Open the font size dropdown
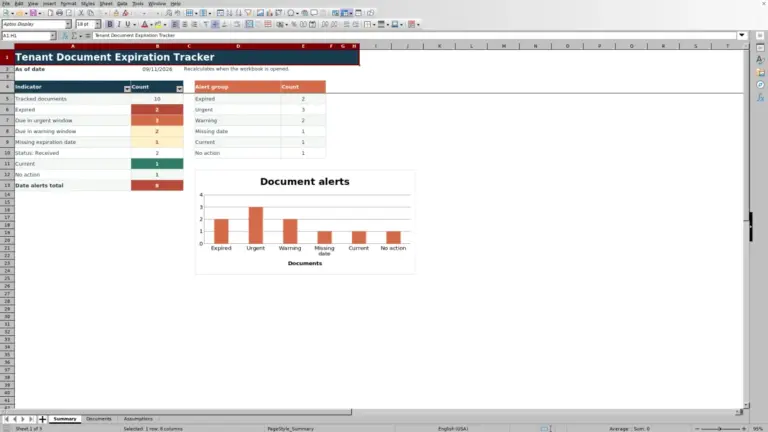This screenshot has width=768, height=432. point(97,24)
